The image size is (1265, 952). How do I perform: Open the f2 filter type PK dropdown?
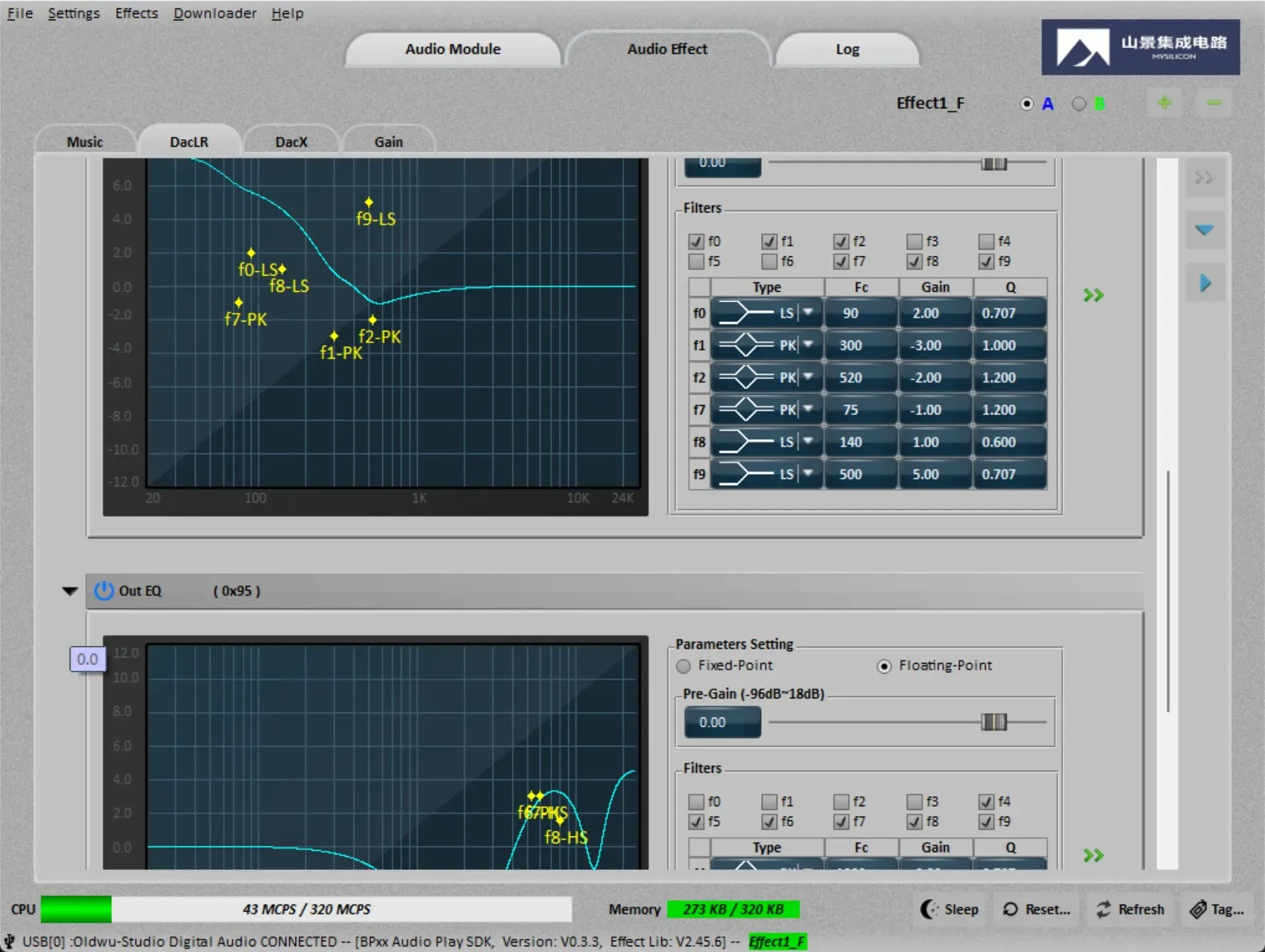[808, 377]
